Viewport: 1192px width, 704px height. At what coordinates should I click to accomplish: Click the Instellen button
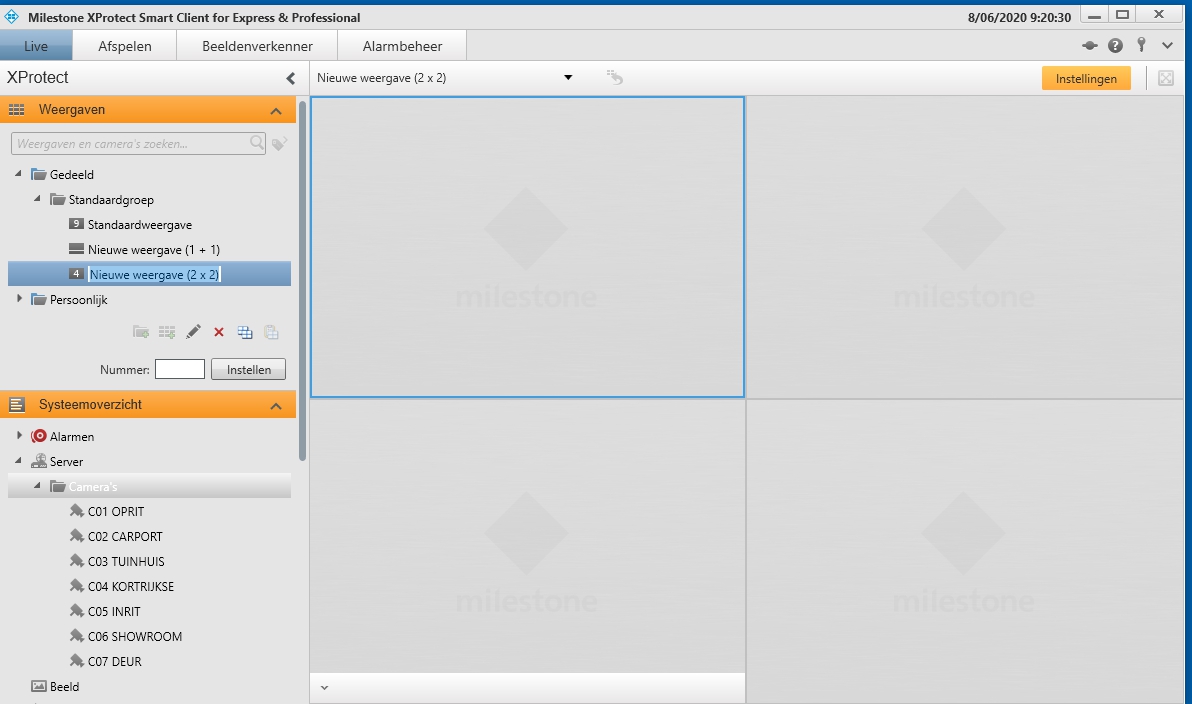coord(249,369)
